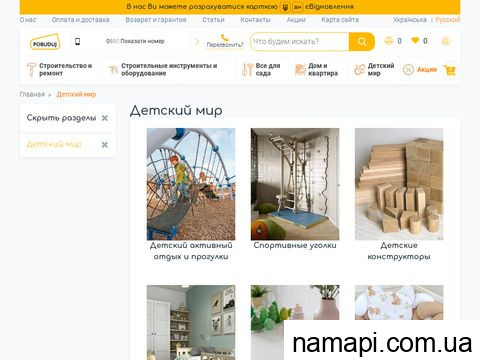The height and width of the screenshot is (360, 480).
Task: Go to Главная breadcrumb
Action: click(32, 94)
